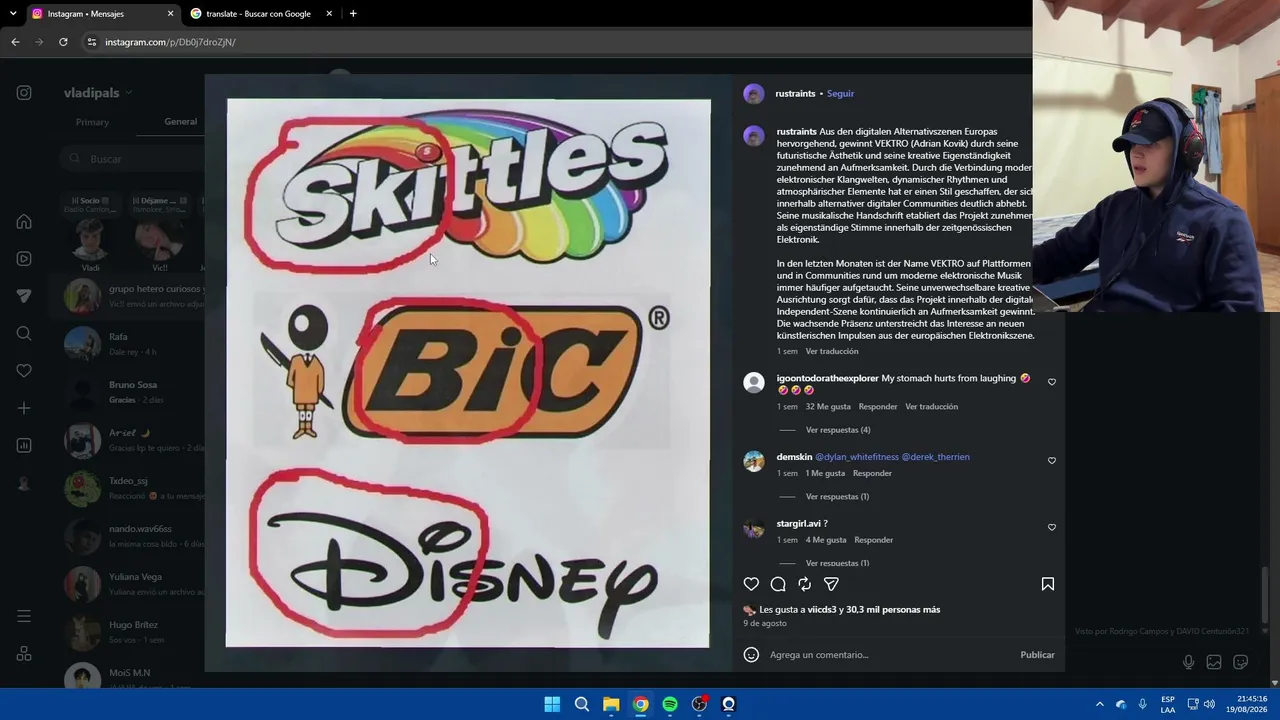Image resolution: width=1280 pixels, height=720 pixels.
Task: Open the Rafa conversation
Action: click(133, 344)
